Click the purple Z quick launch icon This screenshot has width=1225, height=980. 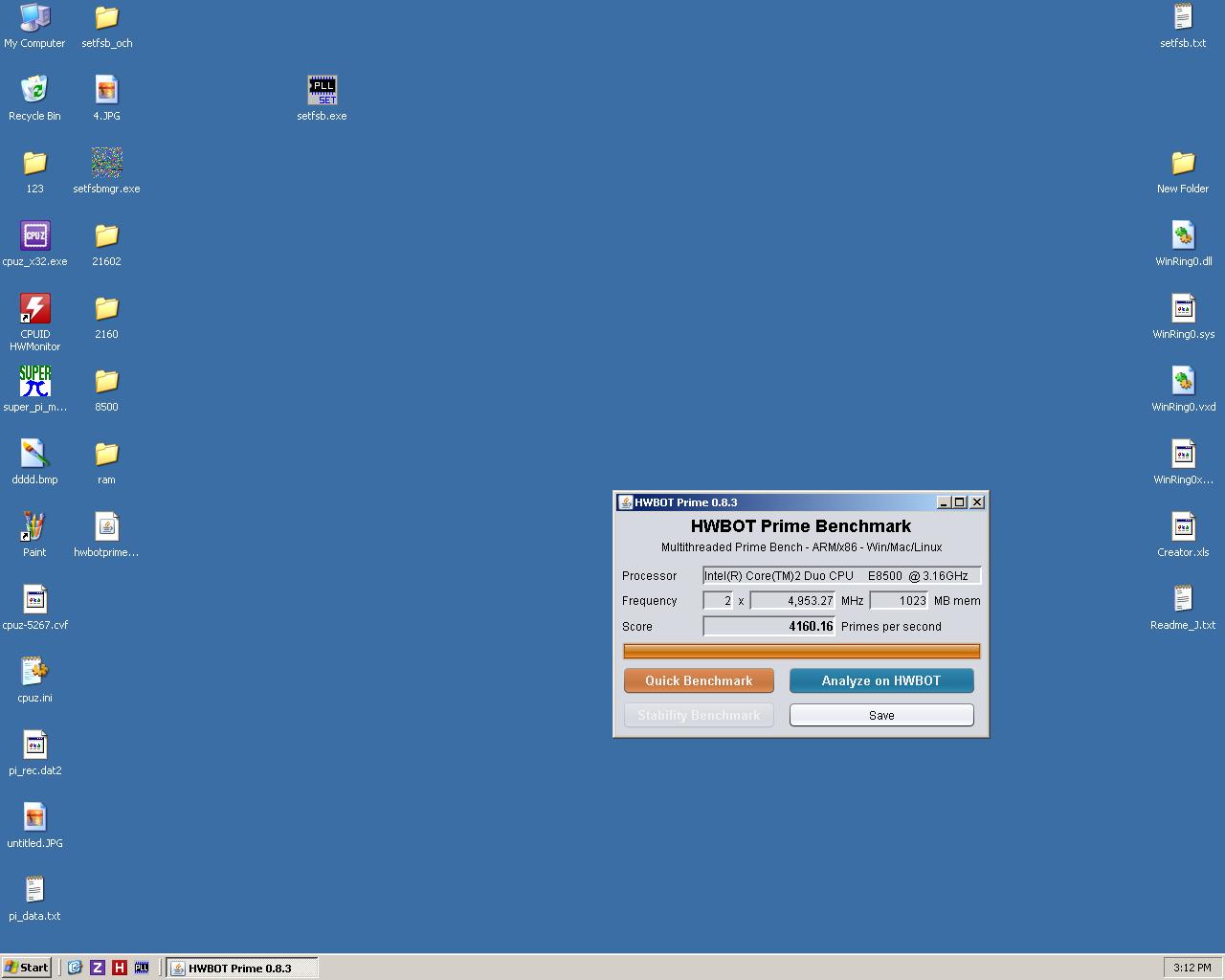click(x=98, y=968)
